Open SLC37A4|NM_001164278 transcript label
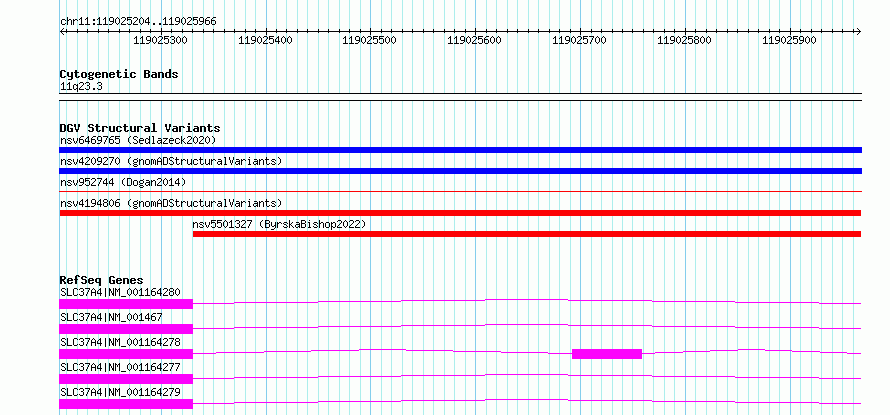This screenshot has height=415, width=890. tap(120, 343)
